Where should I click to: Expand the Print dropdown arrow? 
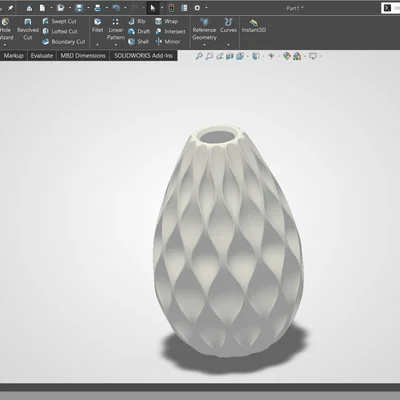[x=107, y=8]
